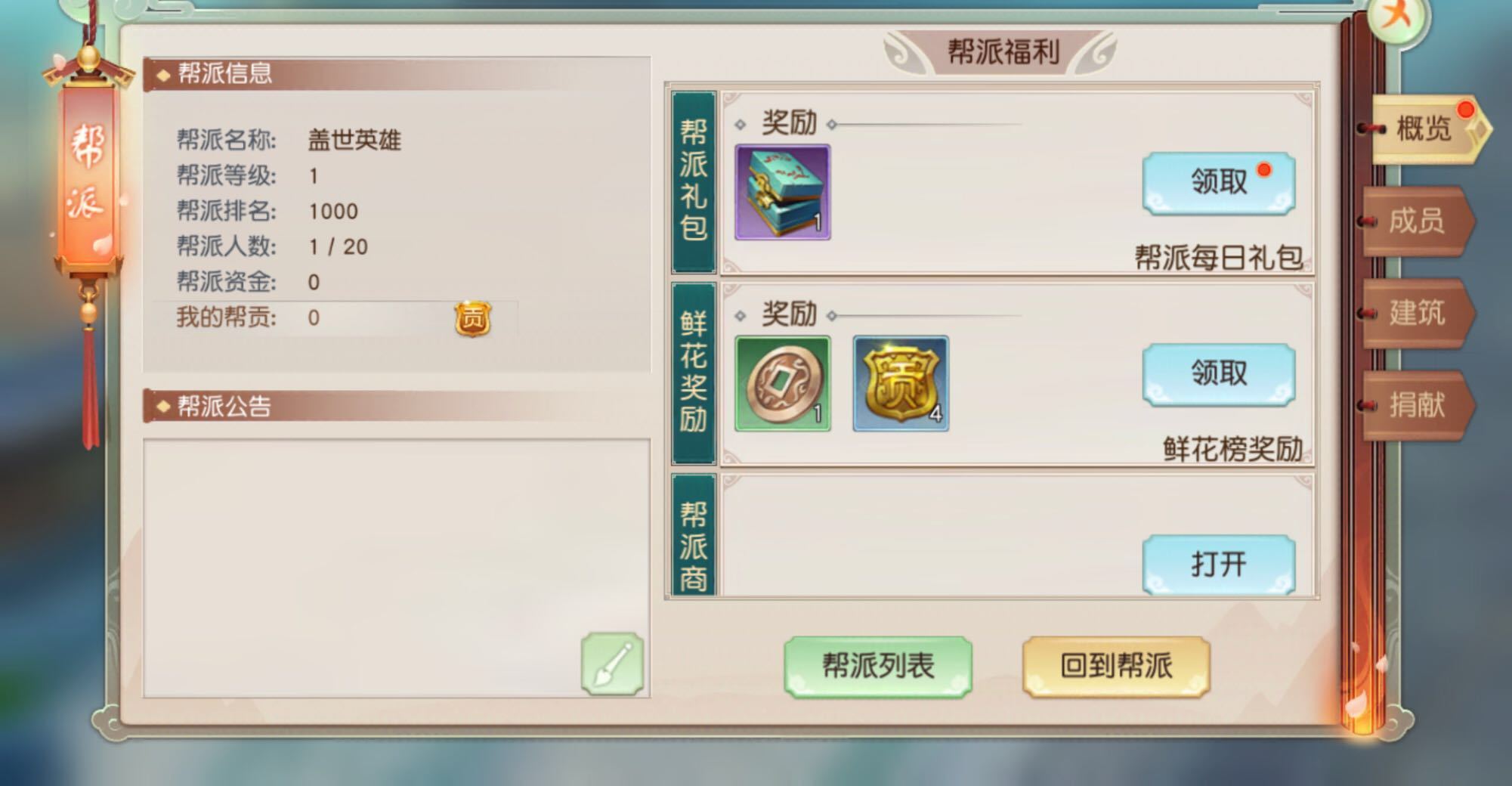1512x786 pixels.
Task: Select the copper coin reward icon
Action: (783, 384)
